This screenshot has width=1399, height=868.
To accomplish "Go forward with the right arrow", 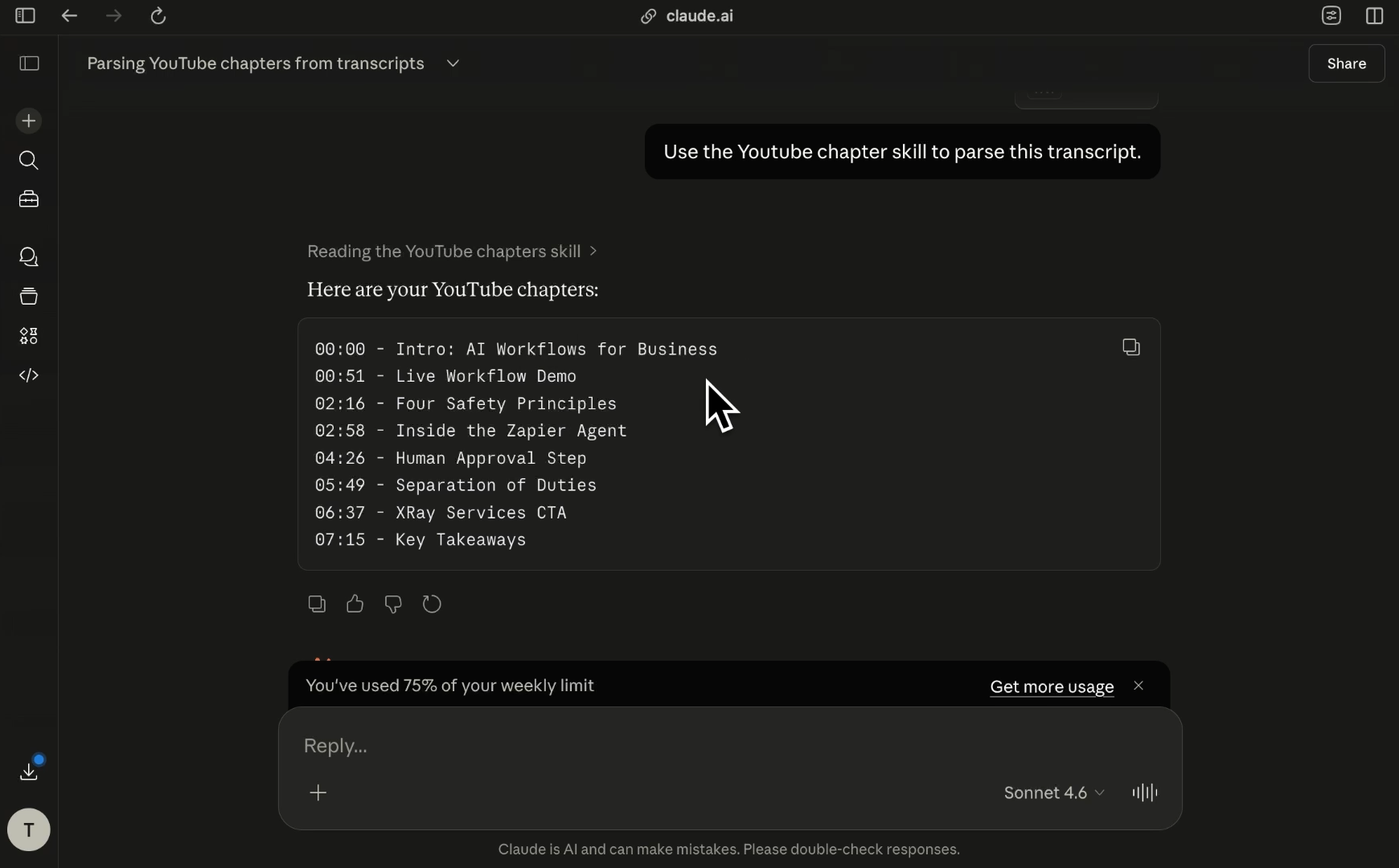I will pos(114,16).
